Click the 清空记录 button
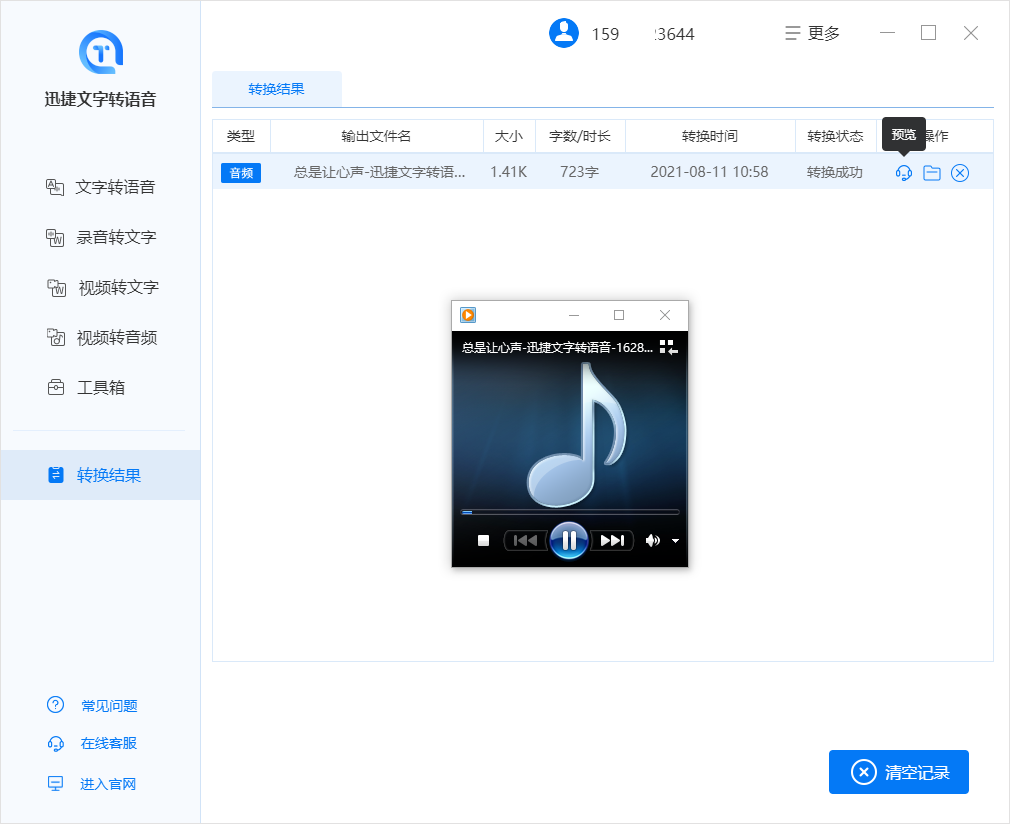 pos(899,772)
